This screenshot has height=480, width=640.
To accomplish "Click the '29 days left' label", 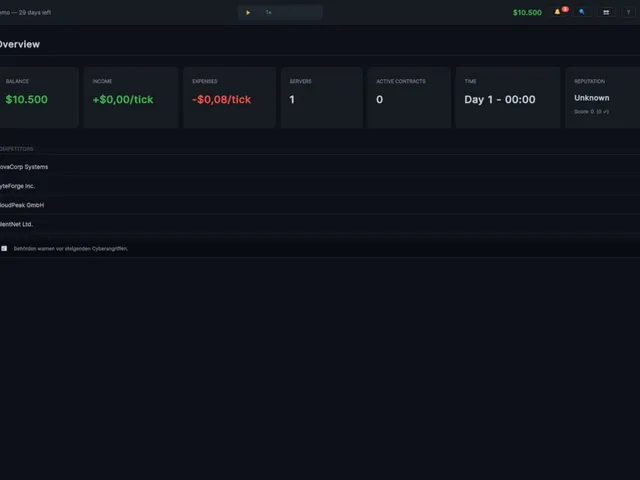I will coord(35,13).
